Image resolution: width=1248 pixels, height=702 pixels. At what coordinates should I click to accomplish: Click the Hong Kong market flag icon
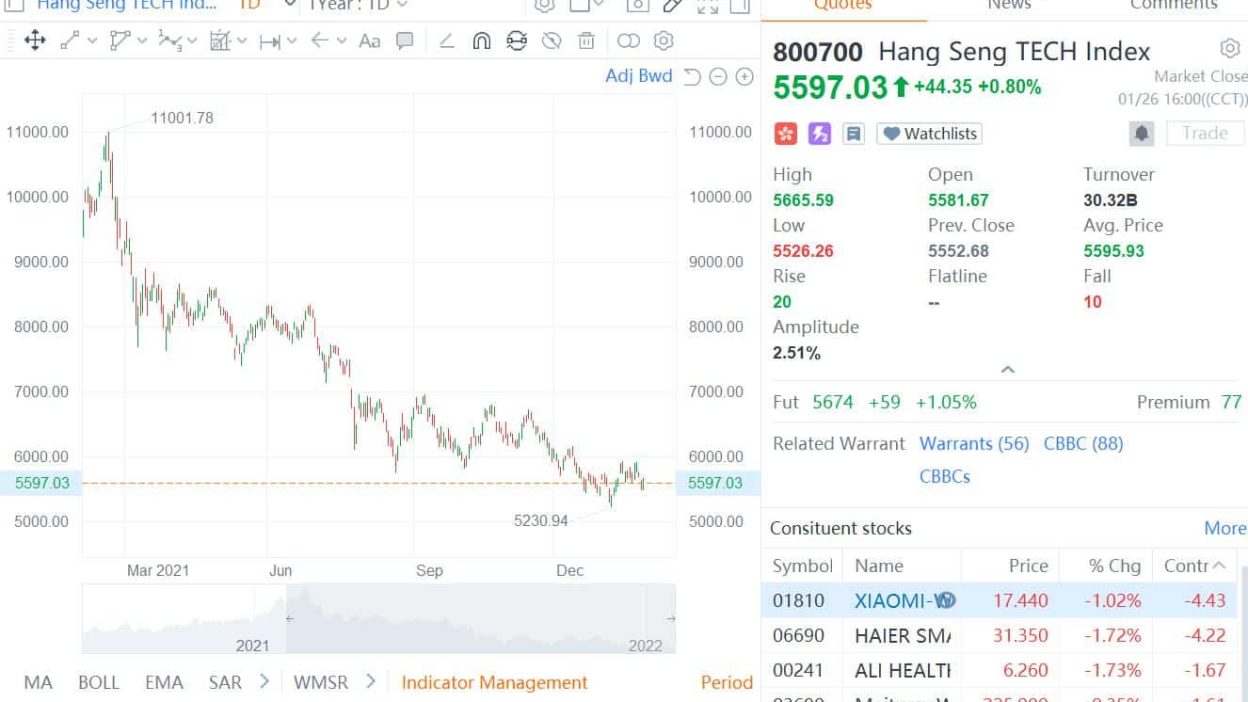pyautogui.click(x=786, y=134)
